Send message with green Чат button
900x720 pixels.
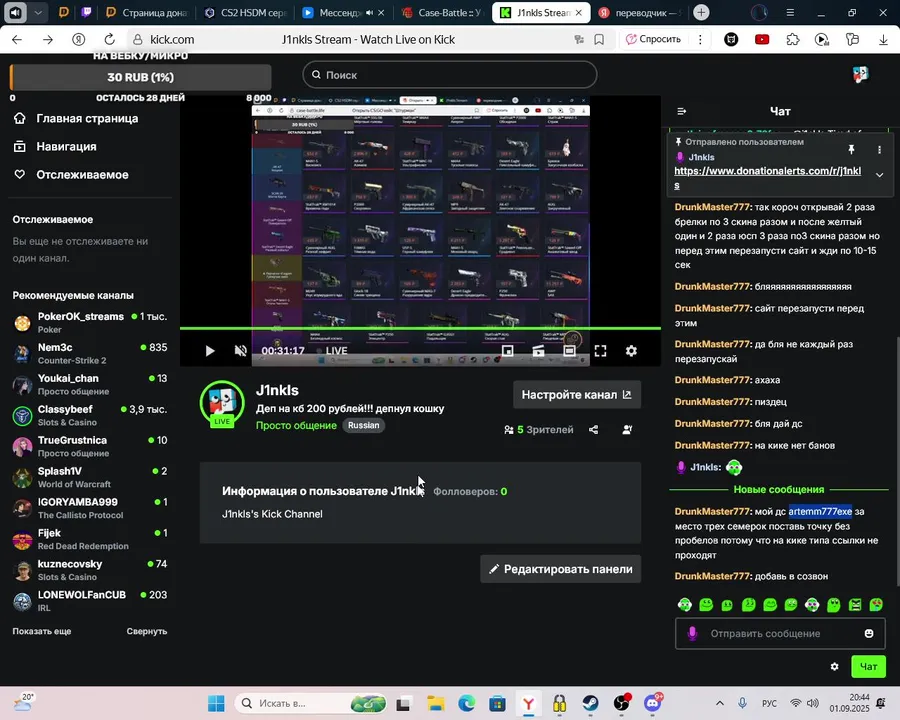[868, 667]
